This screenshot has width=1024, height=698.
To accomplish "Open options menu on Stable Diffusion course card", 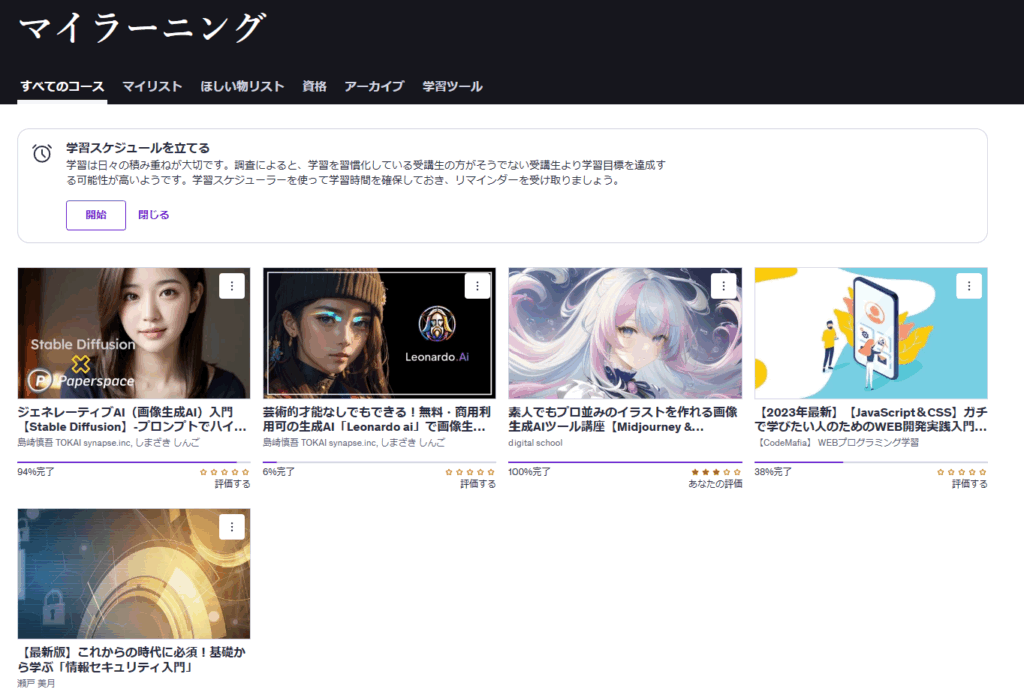I will click(x=232, y=286).
